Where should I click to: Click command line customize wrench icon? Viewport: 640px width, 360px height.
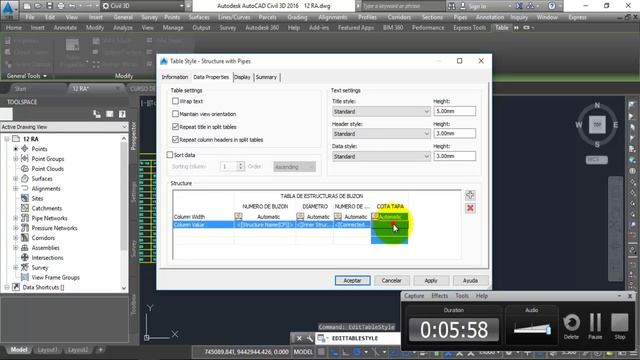(309, 338)
